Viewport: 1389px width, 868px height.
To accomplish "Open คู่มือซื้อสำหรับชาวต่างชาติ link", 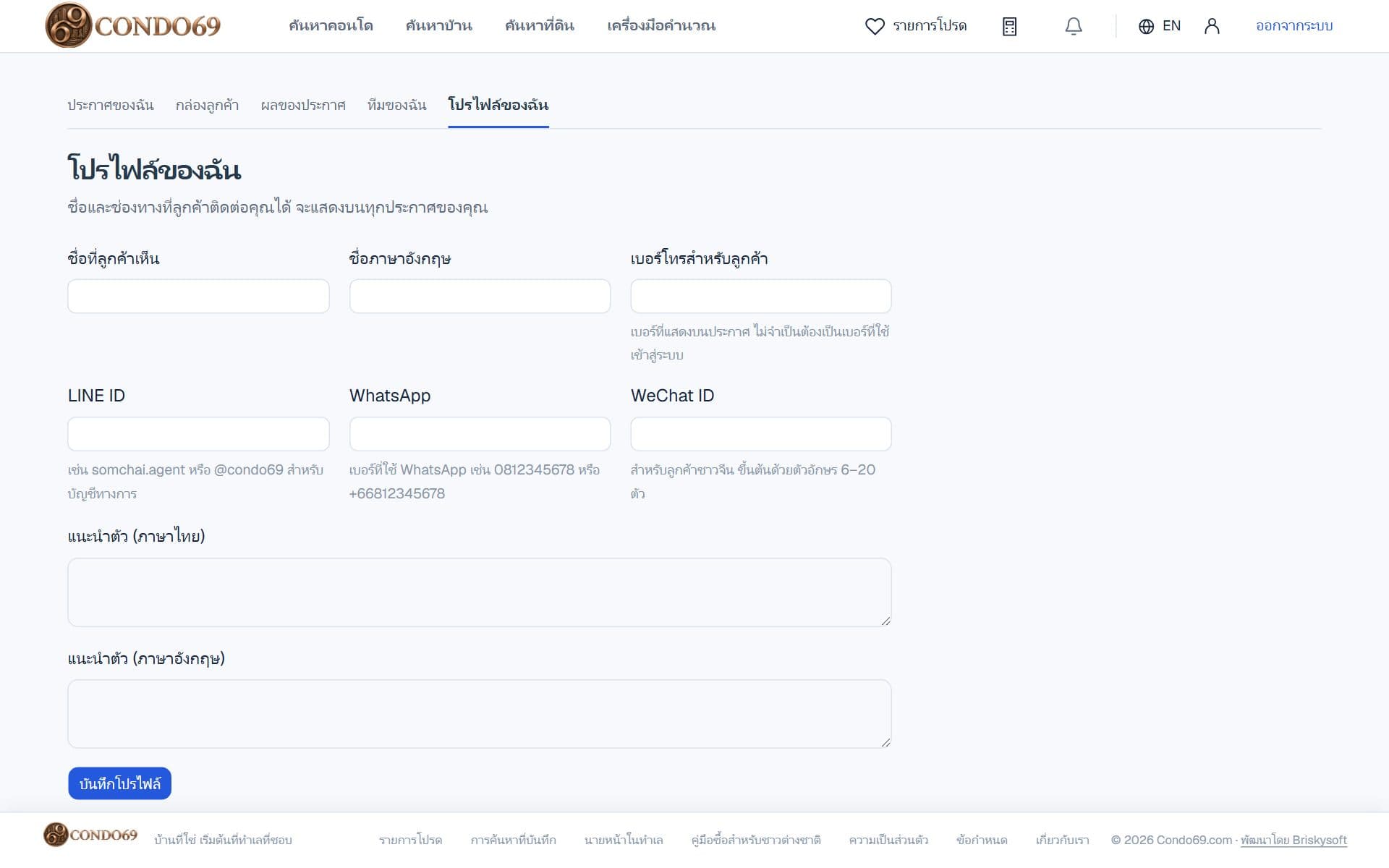I will click(756, 840).
